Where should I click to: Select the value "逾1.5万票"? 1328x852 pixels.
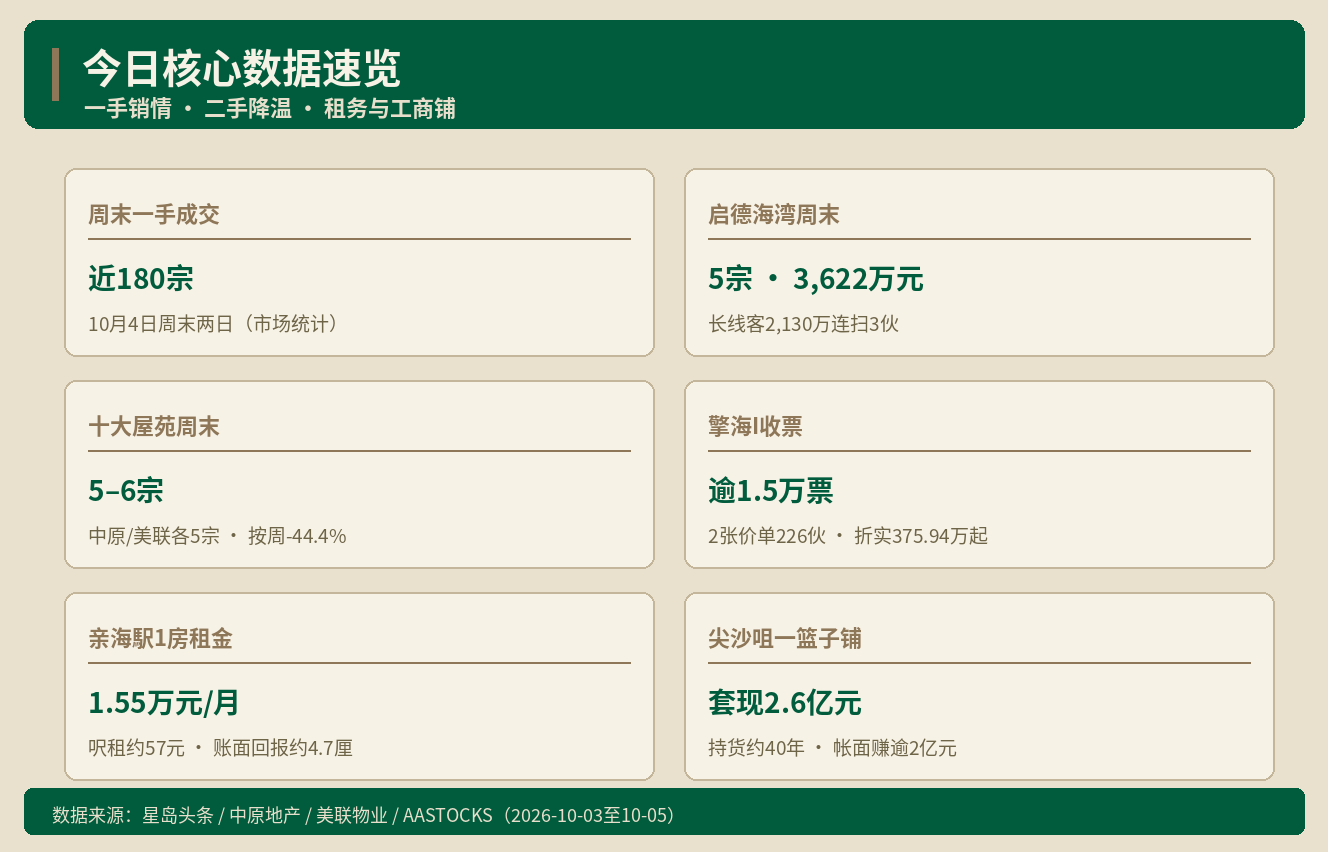point(771,491)
